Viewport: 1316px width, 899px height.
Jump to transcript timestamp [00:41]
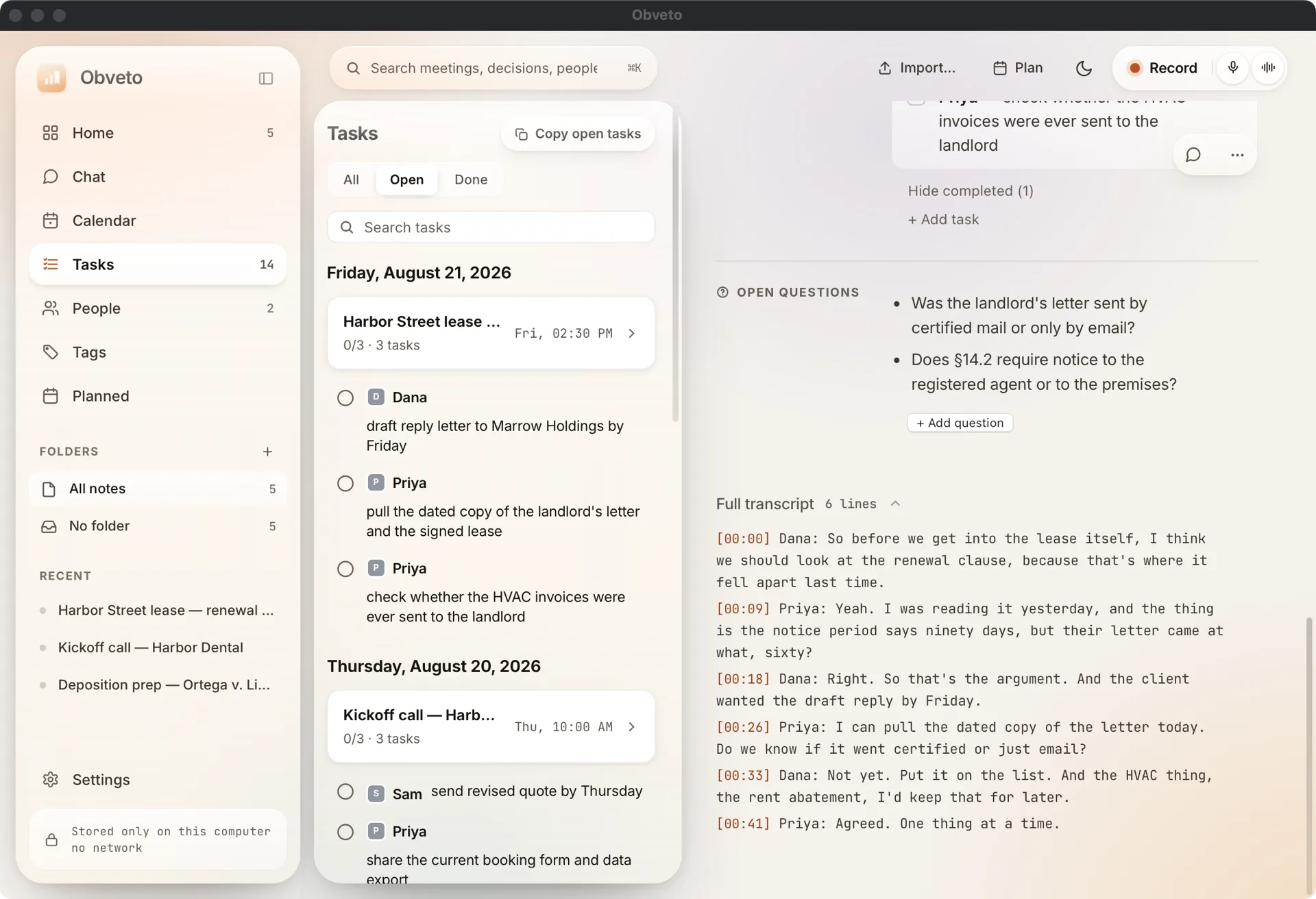click(743, 824)
